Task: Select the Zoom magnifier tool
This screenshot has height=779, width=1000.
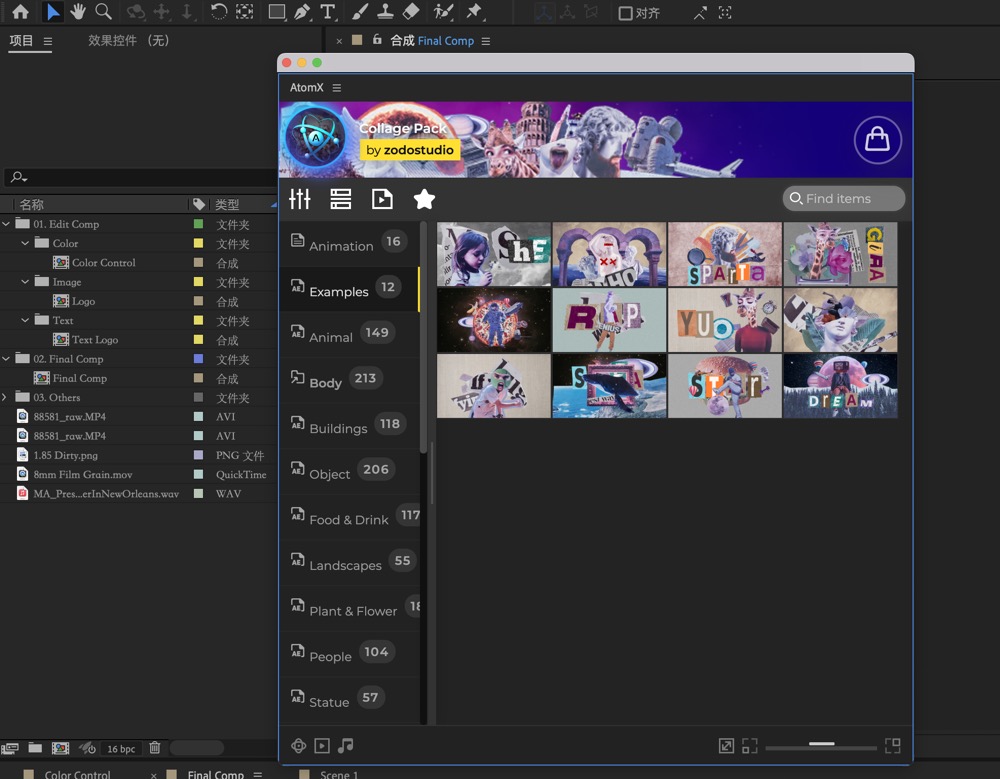Action: pyautogui.click(x=103, y=13)
